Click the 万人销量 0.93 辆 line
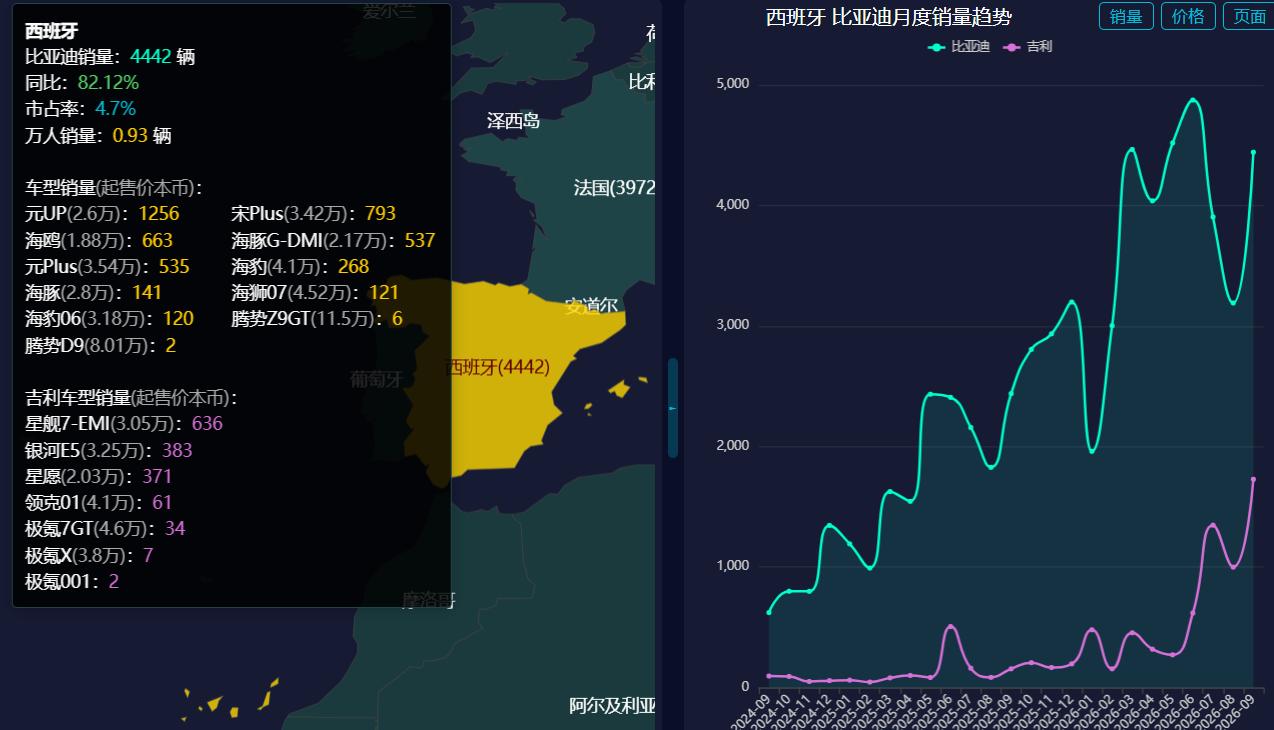The width and height of the screenshot is (1274, 730). 98,135
